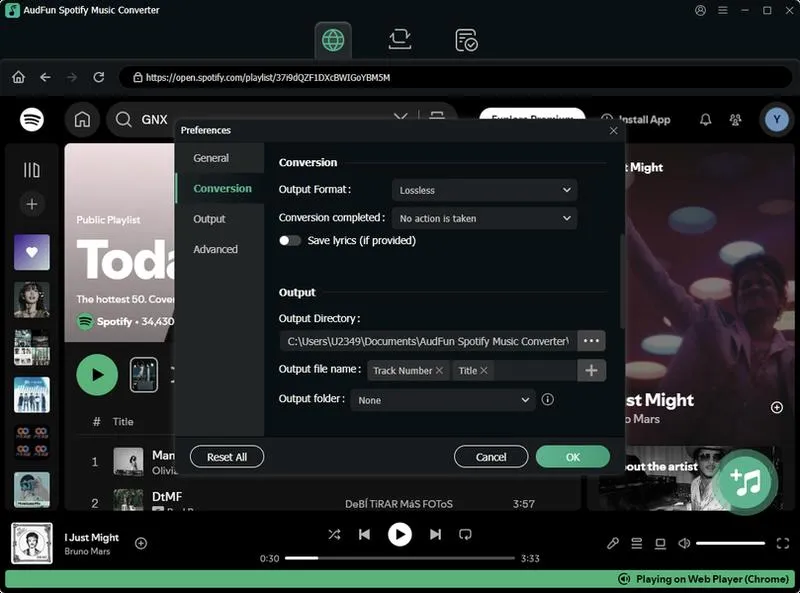The width and height of the screenshot is (800, 593).
Task: Click Cancel in Preferences
Action: click(x=491, y=457)
